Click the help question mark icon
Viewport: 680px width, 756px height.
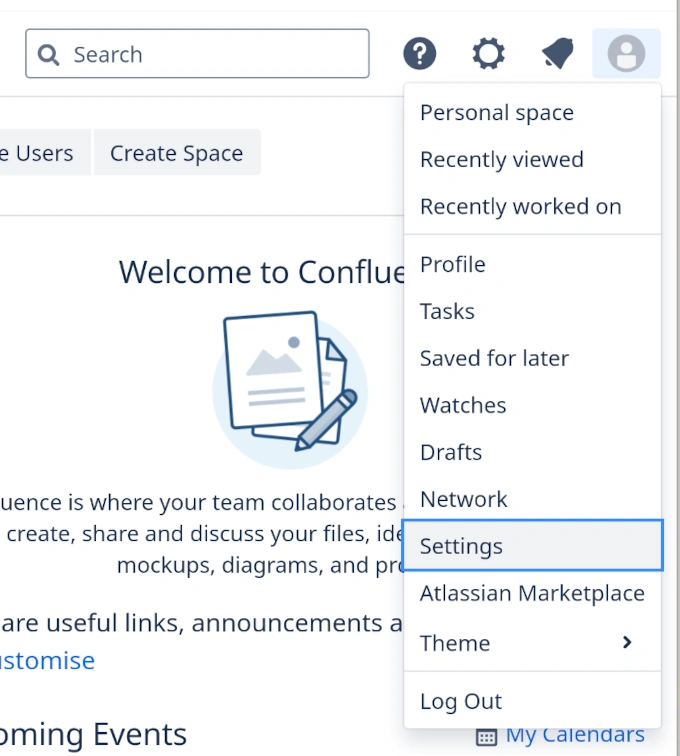tap(420, 54)
